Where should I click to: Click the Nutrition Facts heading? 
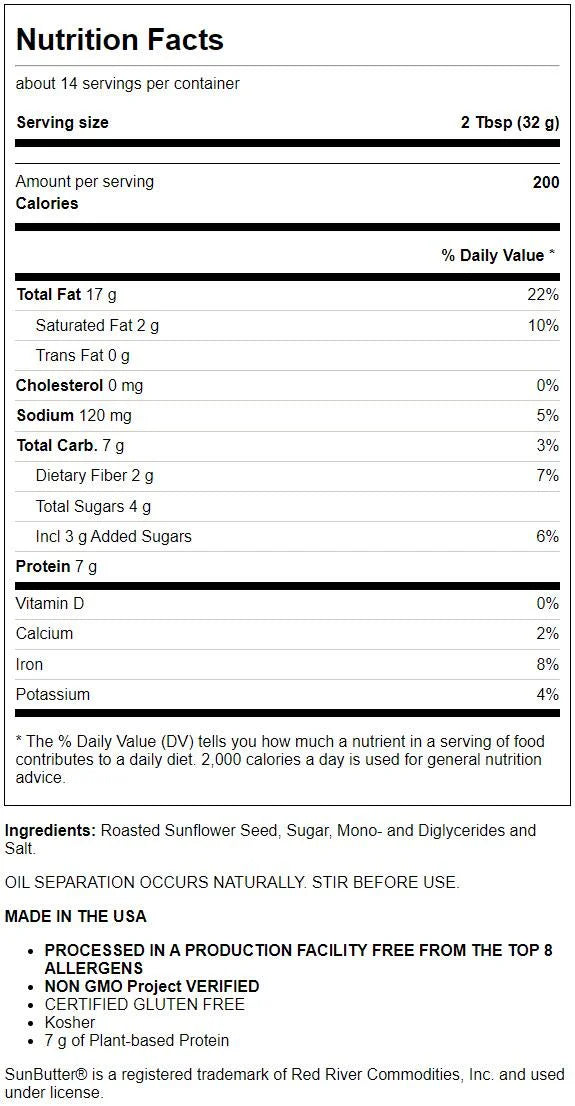coord(119,40)
